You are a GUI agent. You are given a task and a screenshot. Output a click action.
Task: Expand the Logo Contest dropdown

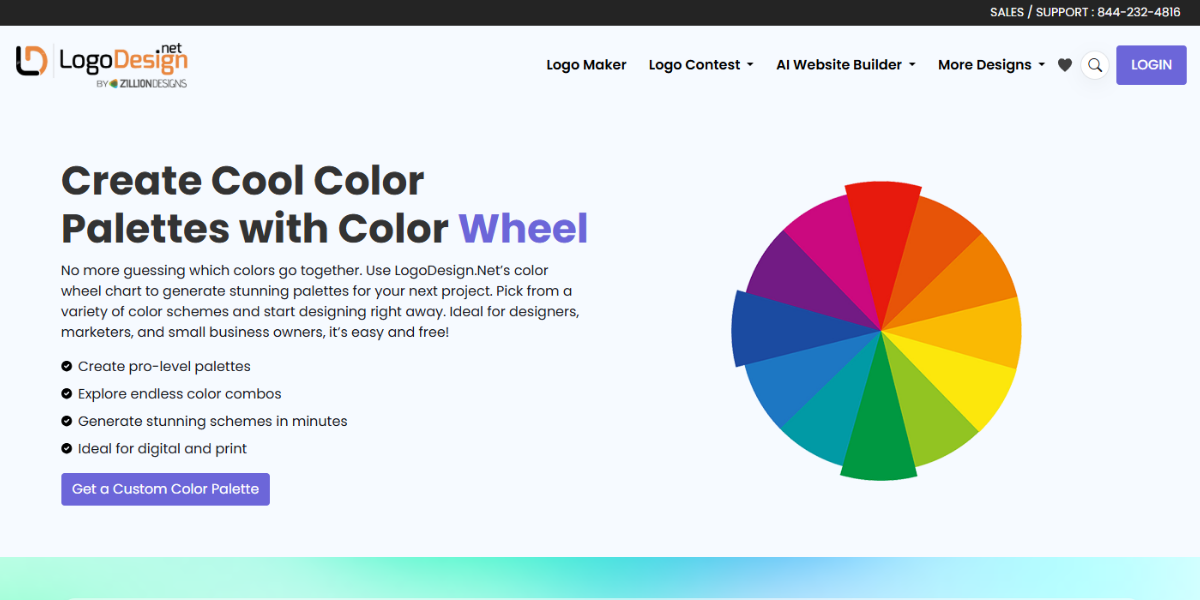pos(701,64)
